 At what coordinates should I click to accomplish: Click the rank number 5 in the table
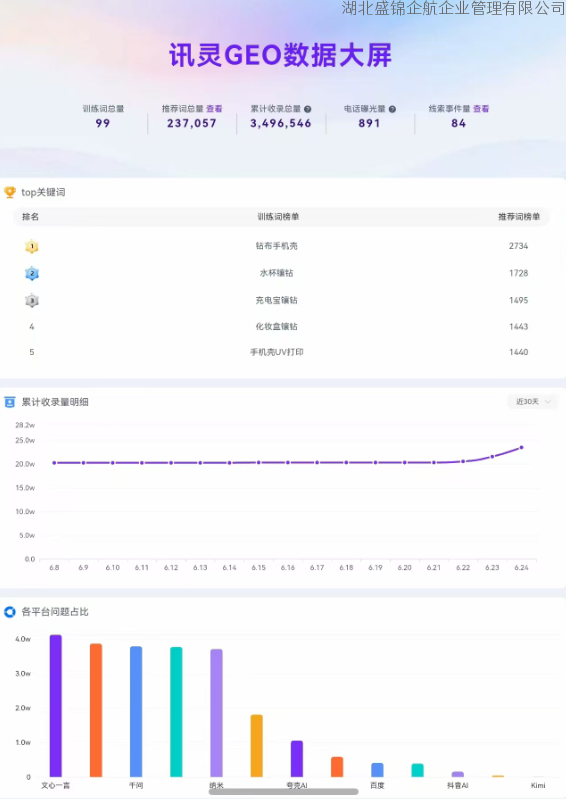click(x=32, y=352)
